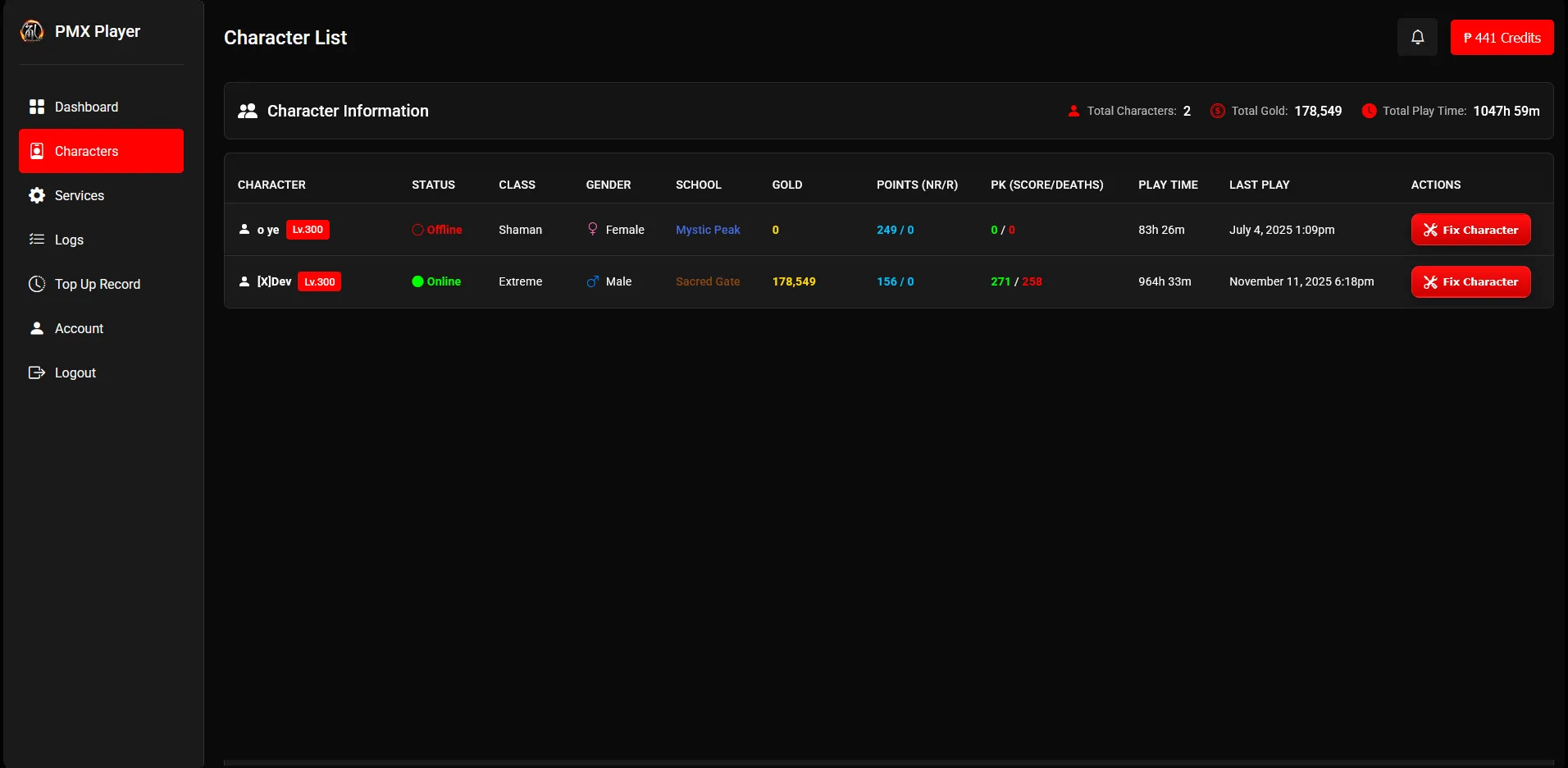This screenshot has height=768, width=1568.
Task: Fix Character for o ye
Action: (x=1470, y=230)
